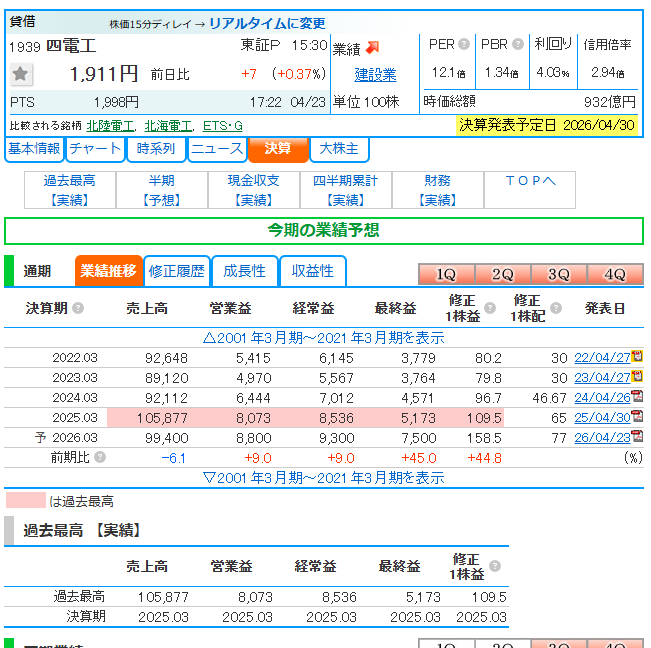Click リアルタイムに変更 link
Screen dimensions: 651x648
(x=267, y=23)
